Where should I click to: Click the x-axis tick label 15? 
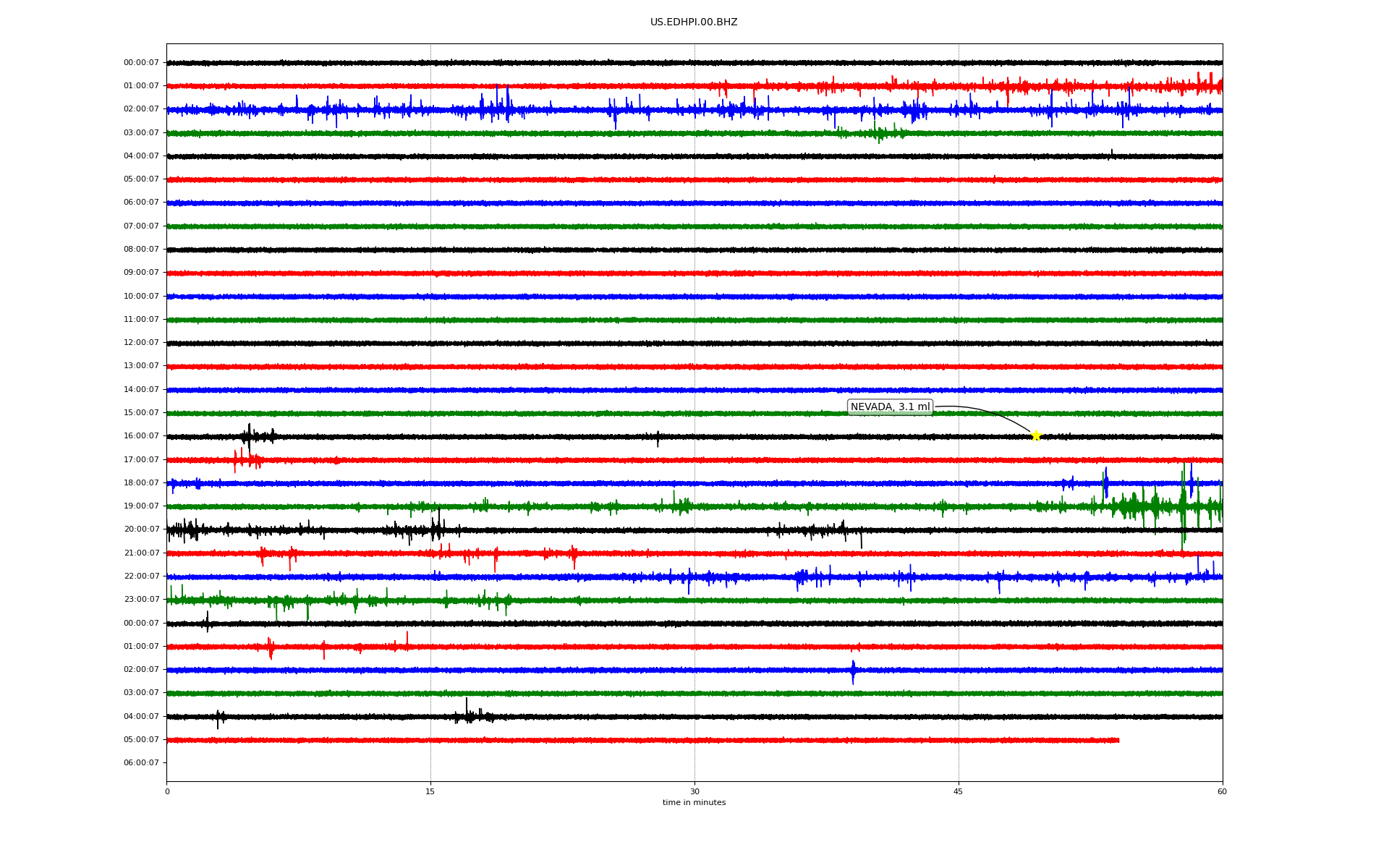pyautogui.click(x=430, y=791)
